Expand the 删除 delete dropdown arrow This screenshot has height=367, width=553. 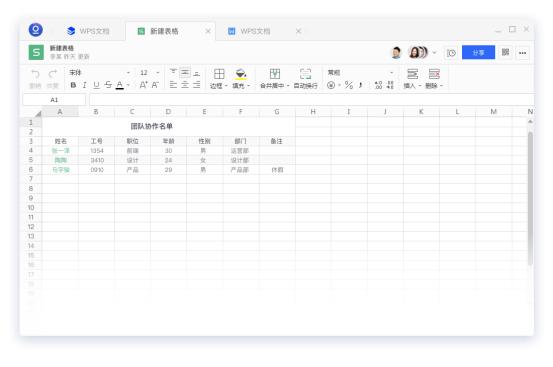pyautogui.click(x=442, y=86)
